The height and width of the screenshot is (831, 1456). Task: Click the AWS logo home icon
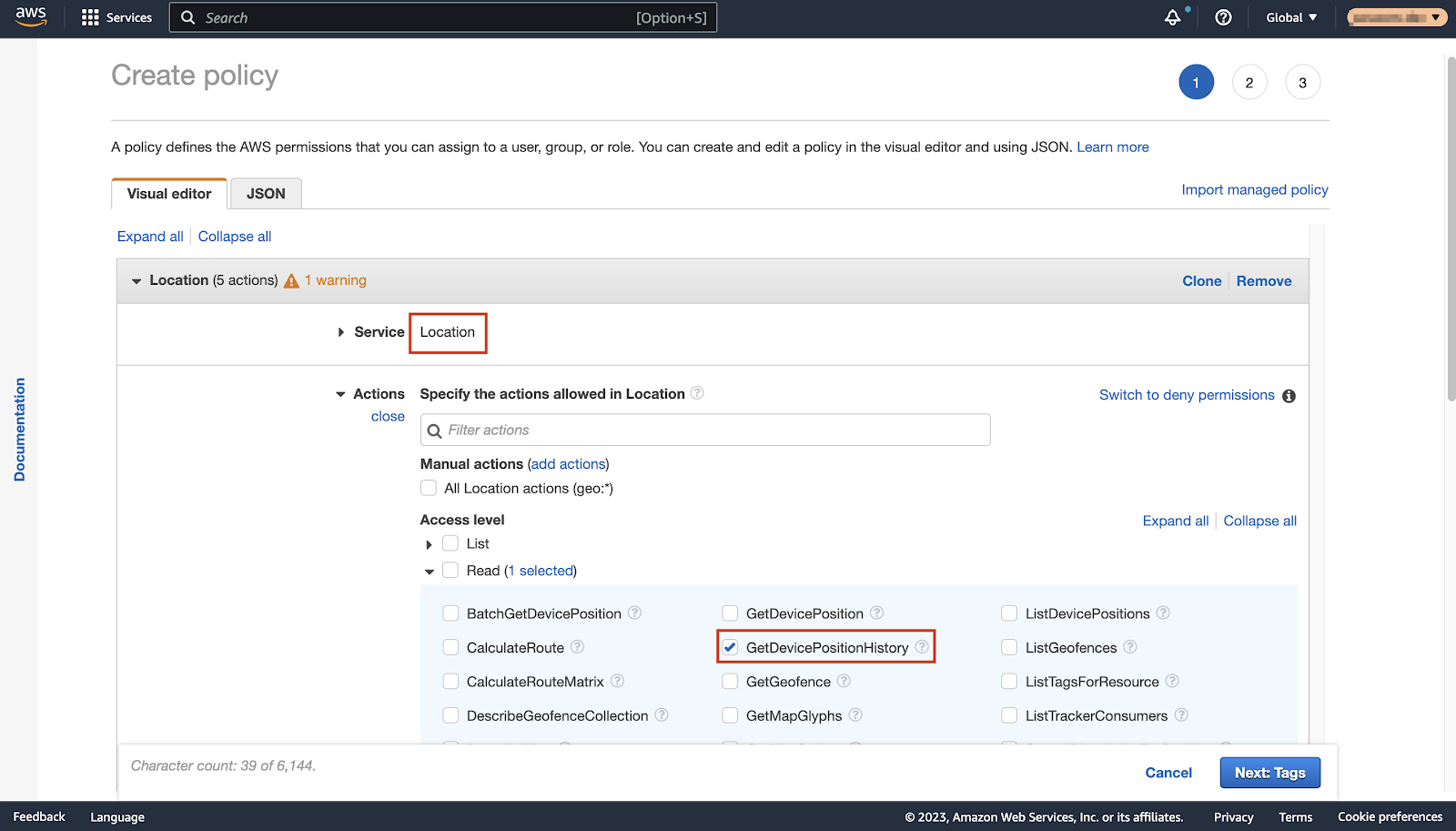pyautogui.click(x=31, y=17)
